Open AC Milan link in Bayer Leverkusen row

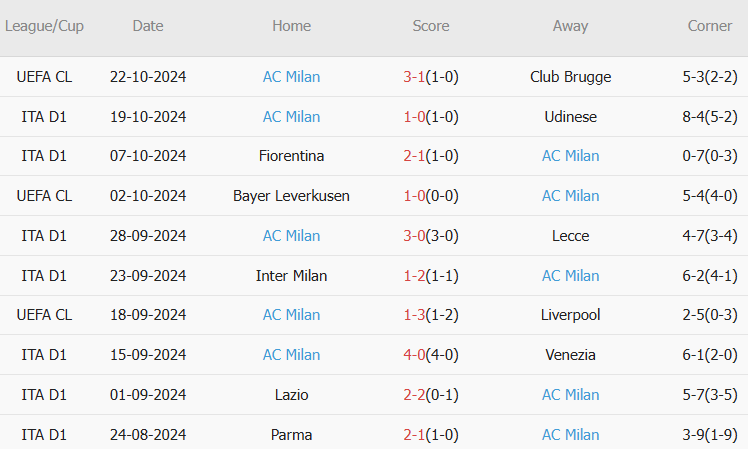point(570,196)
